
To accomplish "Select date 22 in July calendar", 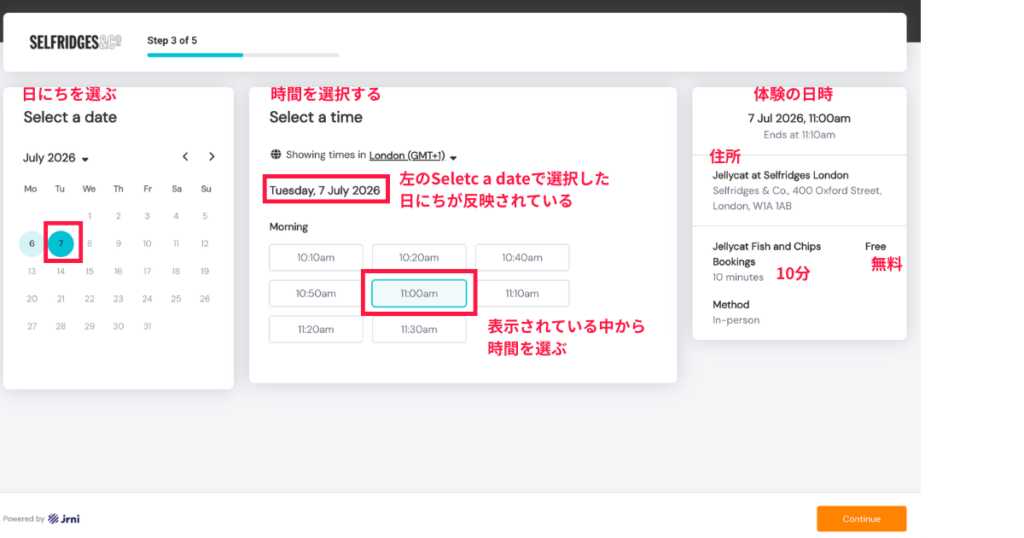I will coord(89,298).
